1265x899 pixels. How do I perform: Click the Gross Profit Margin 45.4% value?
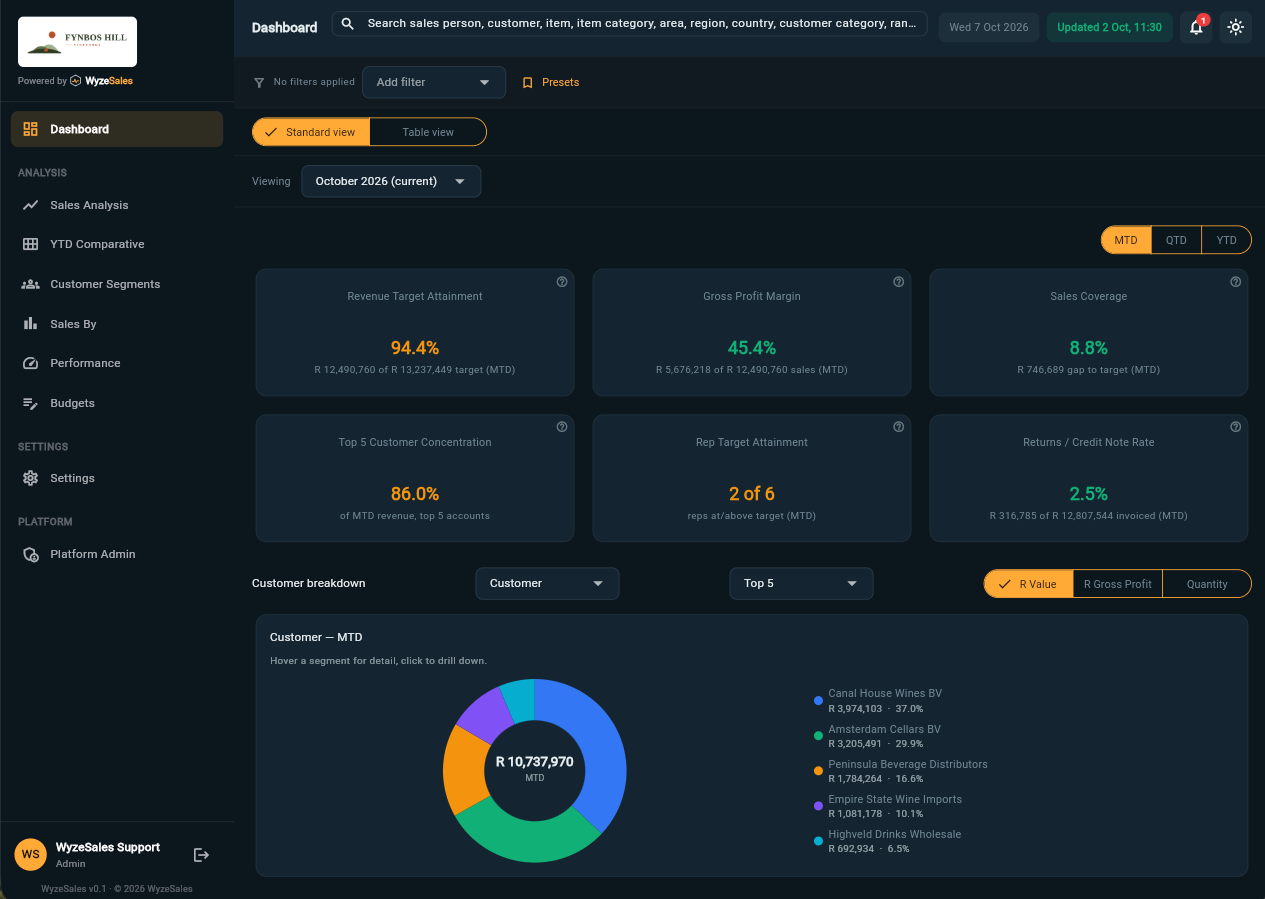click(x=752, y=348)
